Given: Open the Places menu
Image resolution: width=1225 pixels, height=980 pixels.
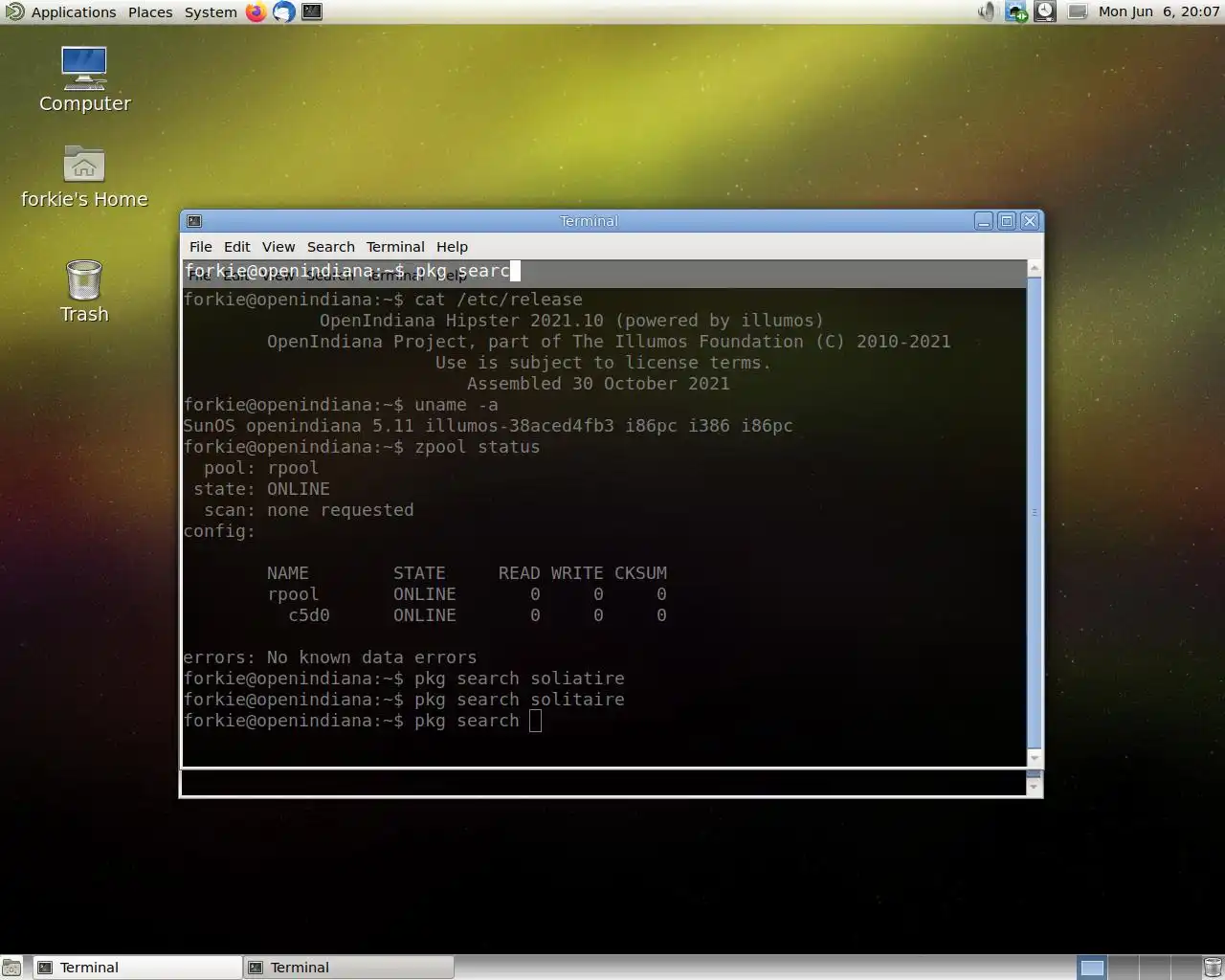Looking at the screenshot, I should pyautogui.click(x=150, y=11).
